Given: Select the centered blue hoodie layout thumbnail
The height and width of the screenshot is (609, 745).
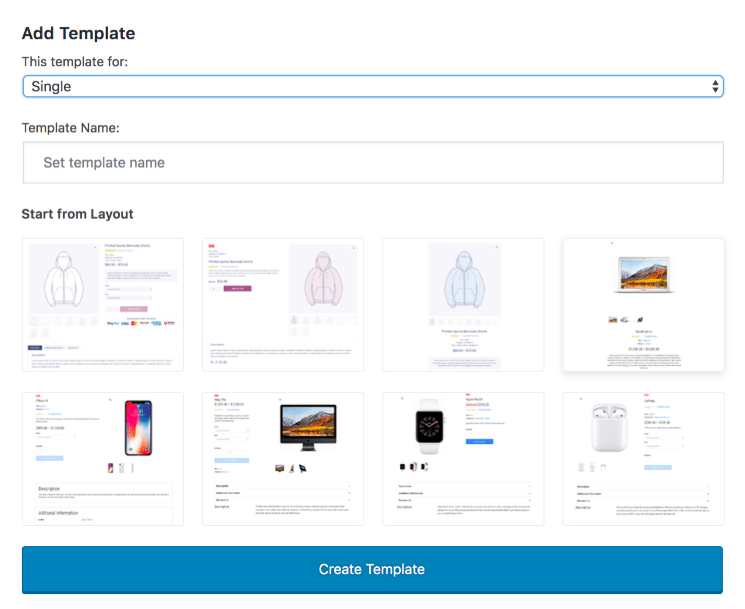Looking at the screenshot, I should coord(463,305).
